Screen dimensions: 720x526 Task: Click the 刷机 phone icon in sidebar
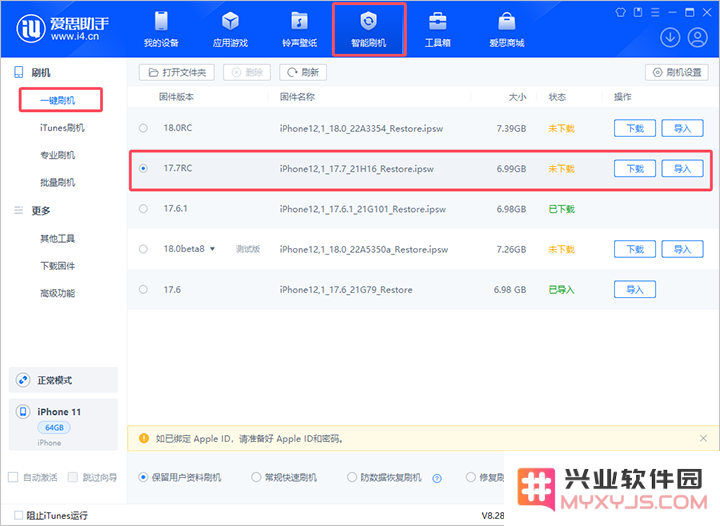[x=18, y=72]
